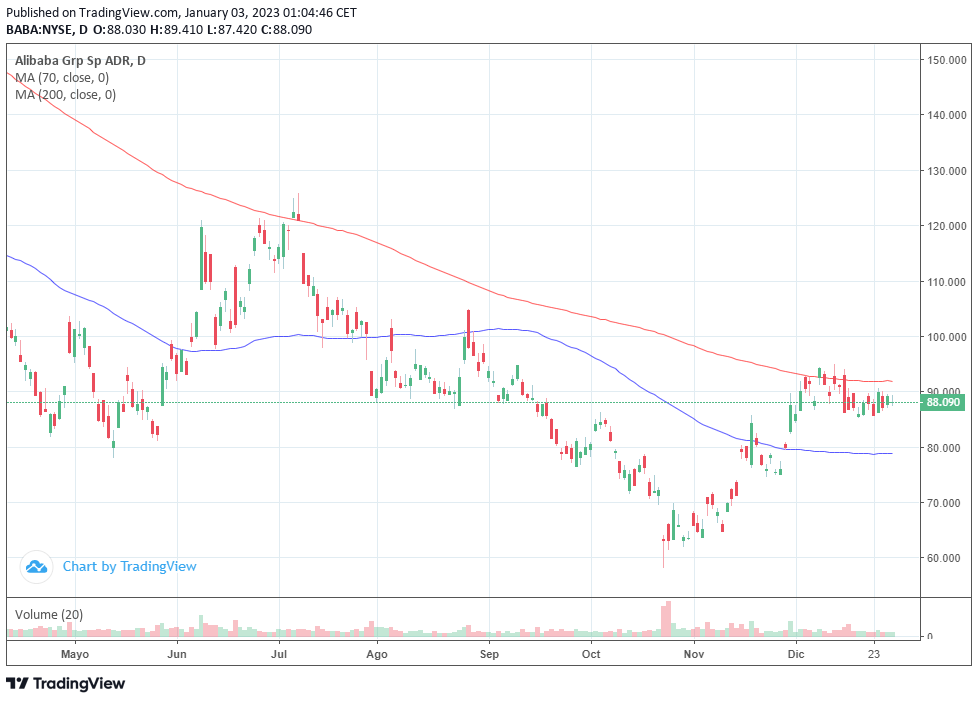The width and height of the screenshot is (978, 702).
Task: Click the 110.000 price axis label
Action: [947, 281]
